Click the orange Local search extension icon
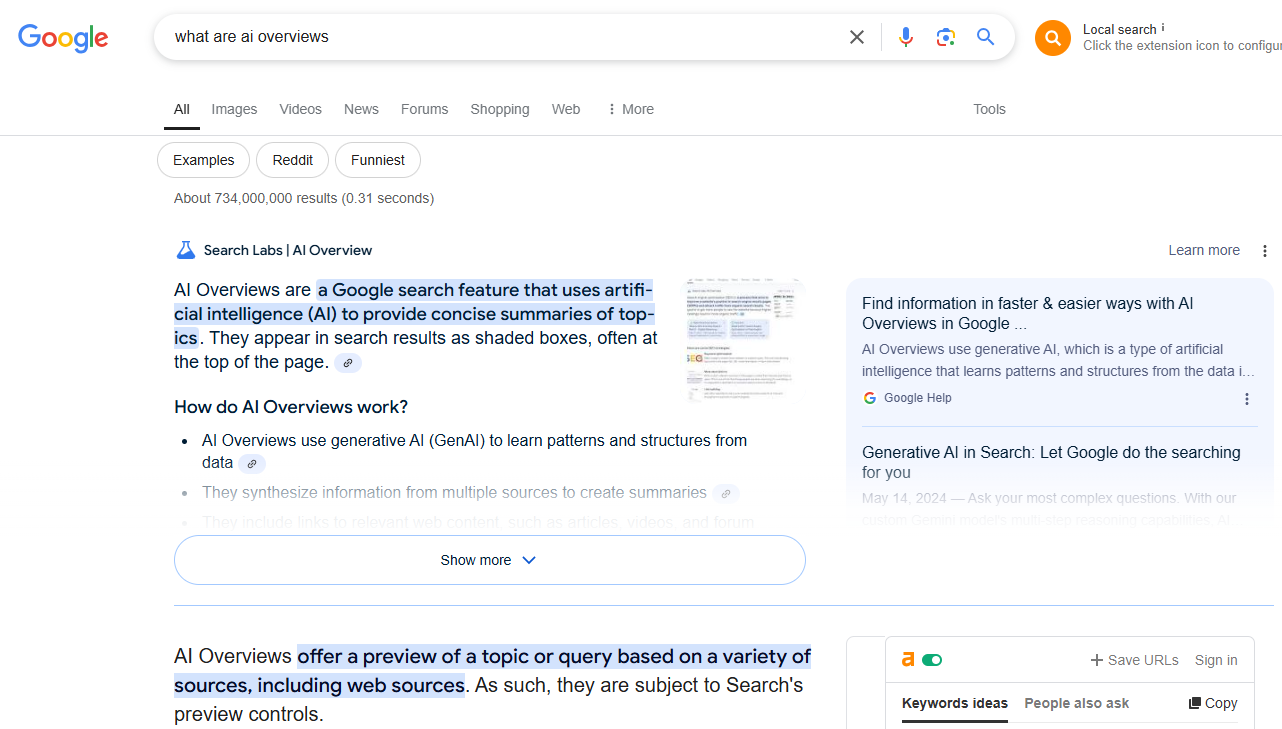Screen dimensions: 1282x729 (1053, 38)
